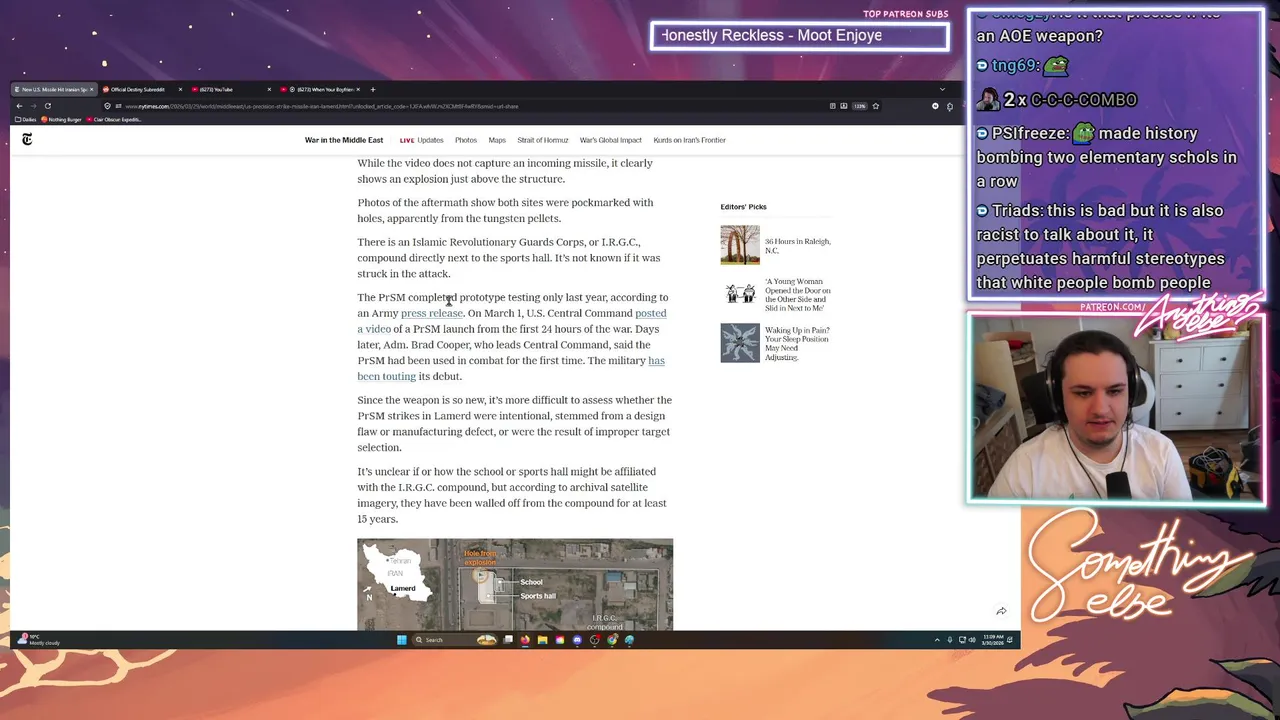Screen dimensions: 1280x720
Task: Follow the 'press release' link
Action: [432, 313]
